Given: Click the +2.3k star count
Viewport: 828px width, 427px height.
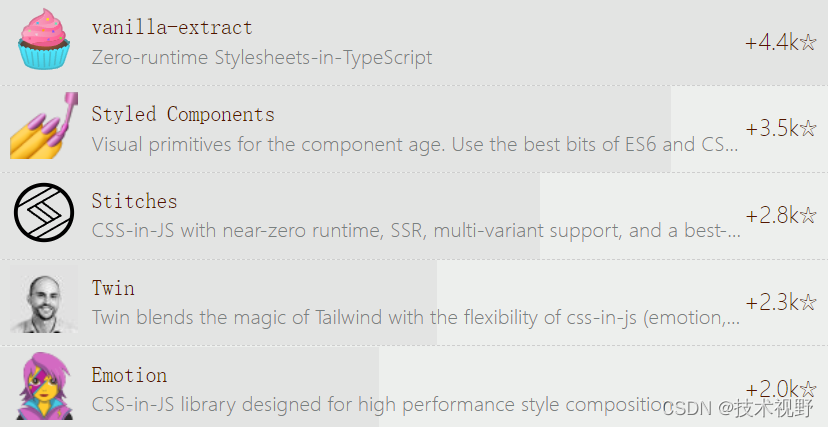Looking at the screenshot, I should point(780,302).
